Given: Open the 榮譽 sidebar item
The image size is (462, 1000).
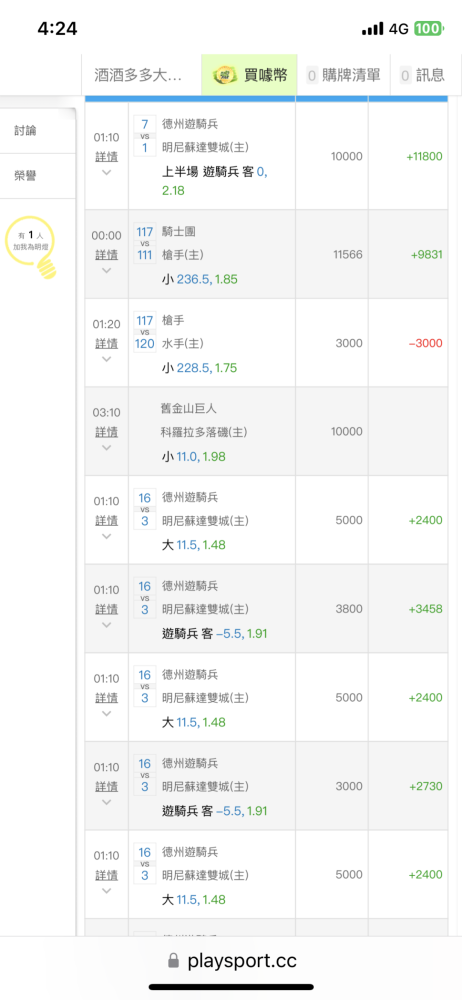Looking at the screenshot, I should coord(26,176).
